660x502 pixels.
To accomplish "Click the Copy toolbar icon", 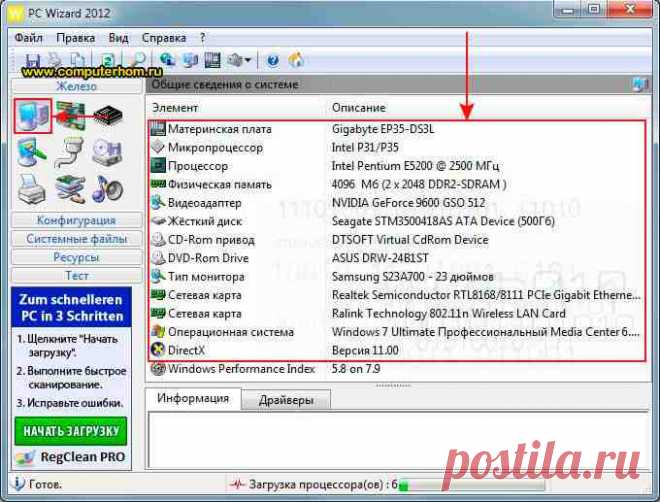I will [x=77, y=60].
